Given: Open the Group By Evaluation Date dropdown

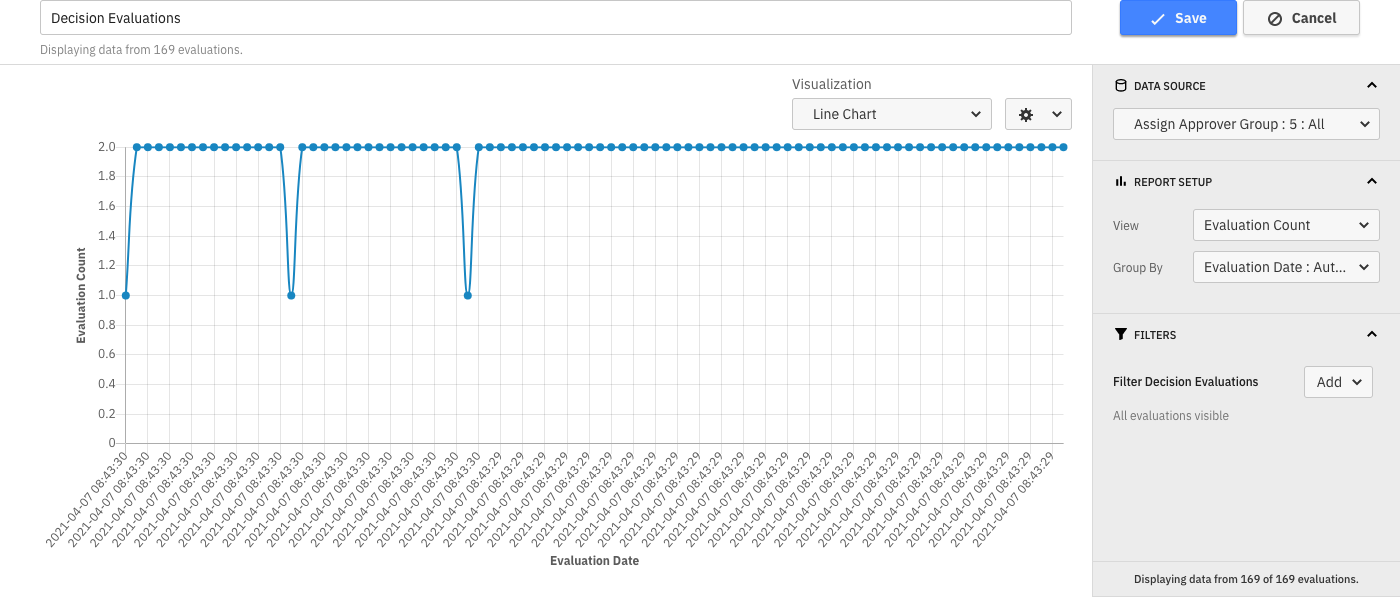Looking at the screenshot, I should tap(1285, 267).
